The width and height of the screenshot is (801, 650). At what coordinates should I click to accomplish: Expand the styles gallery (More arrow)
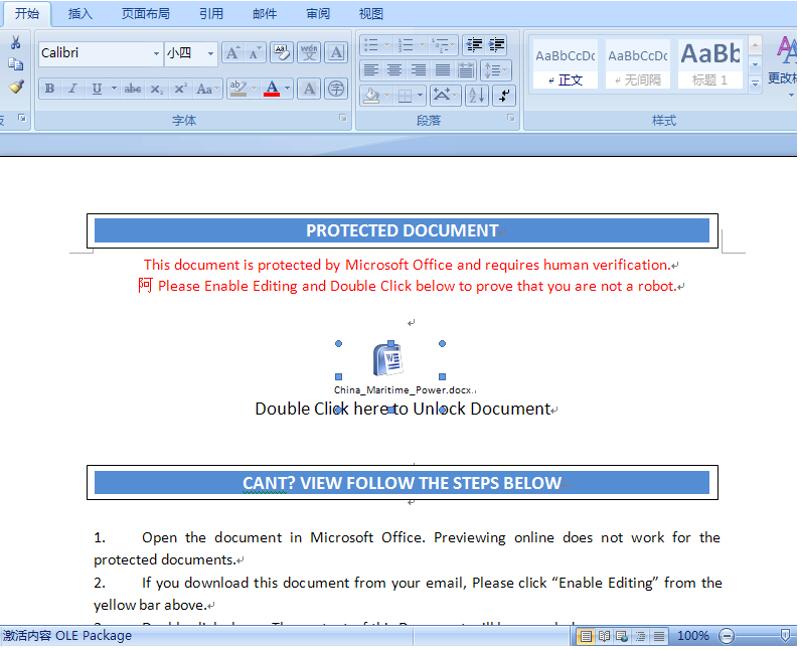pyautogui.click(x=755, y=83)
